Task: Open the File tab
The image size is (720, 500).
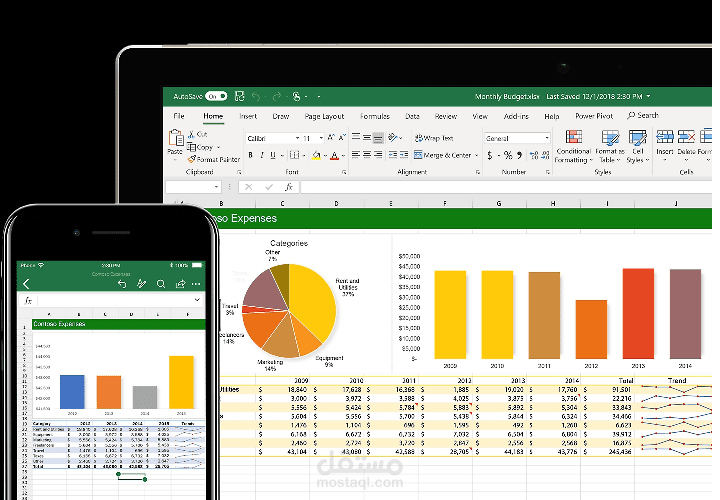Action: coord(179,116)
